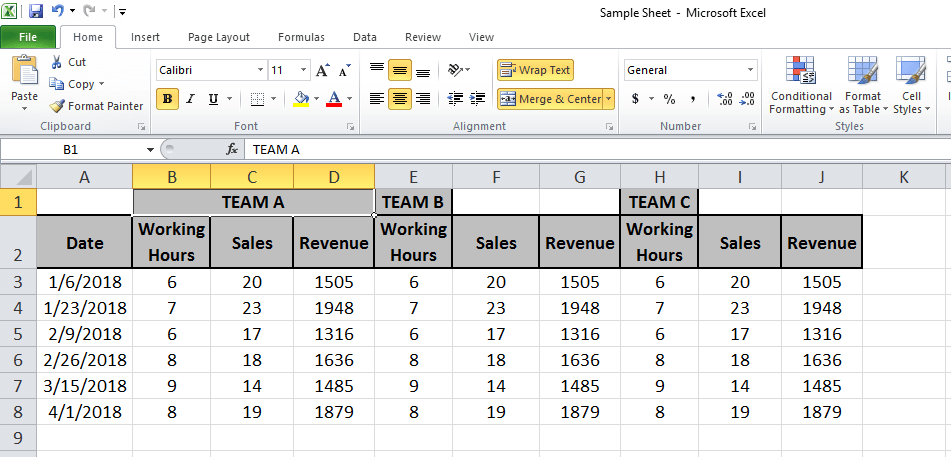Click the Paste button
This screenshot has height=457, width=951.
pos(24,83)
